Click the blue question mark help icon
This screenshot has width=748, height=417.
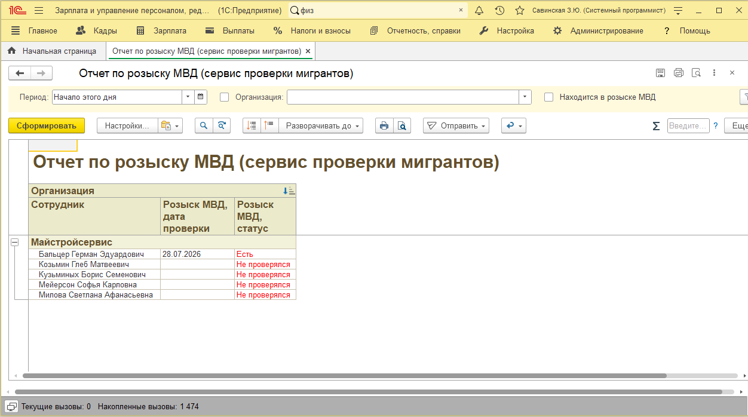tap(716, 125)
